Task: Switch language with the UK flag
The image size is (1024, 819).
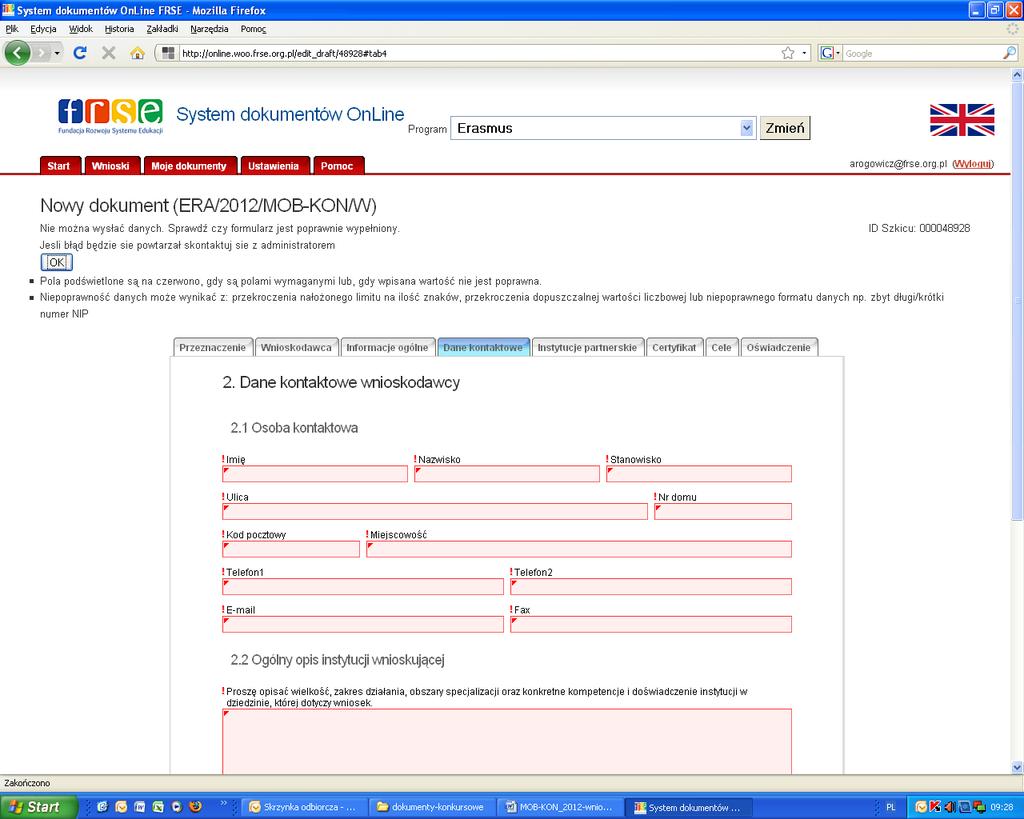Action: click(x=962, y=120)
